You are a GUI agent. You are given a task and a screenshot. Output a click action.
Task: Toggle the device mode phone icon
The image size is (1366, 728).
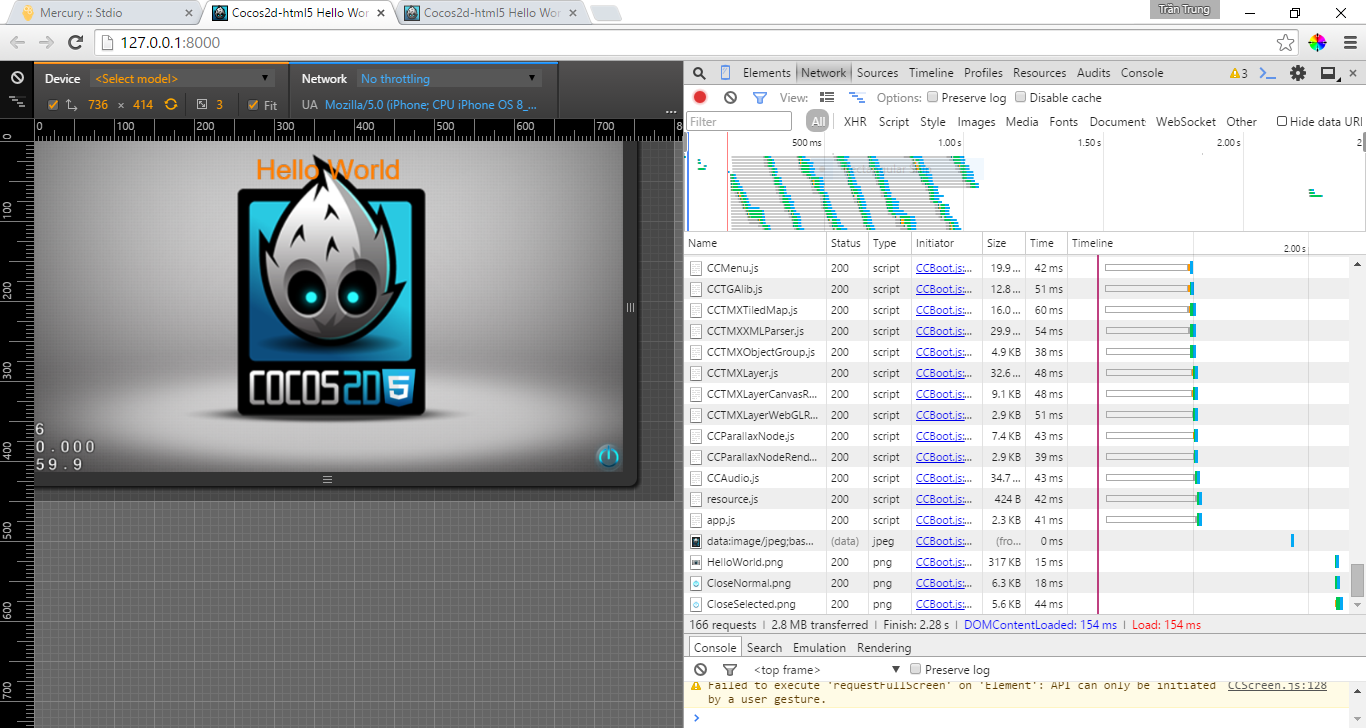click(x=725, y=73)
